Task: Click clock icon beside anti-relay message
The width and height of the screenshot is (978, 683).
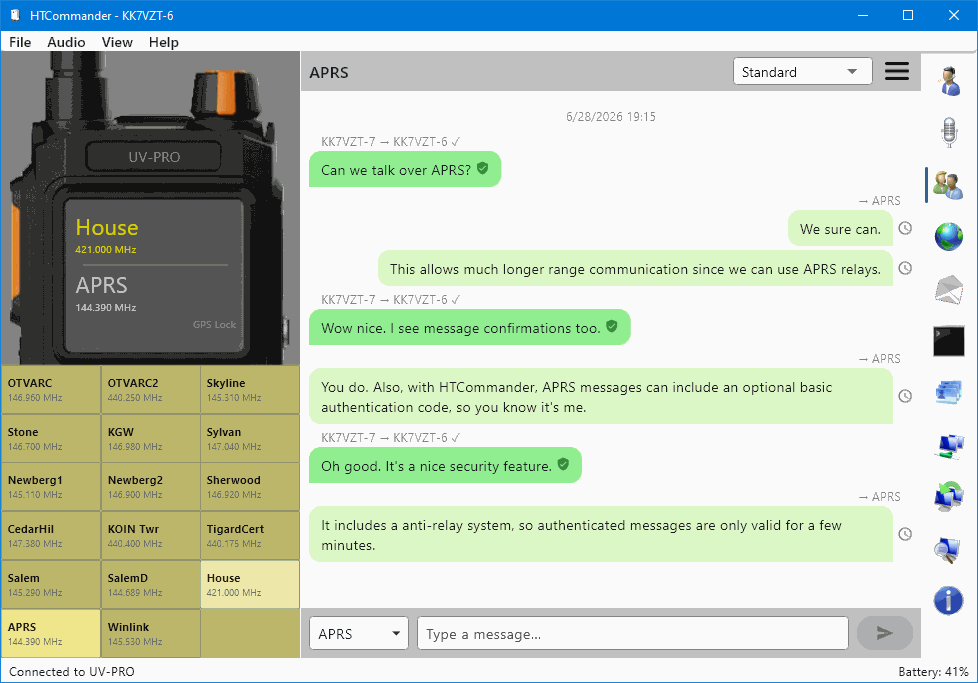Action: 905,534
